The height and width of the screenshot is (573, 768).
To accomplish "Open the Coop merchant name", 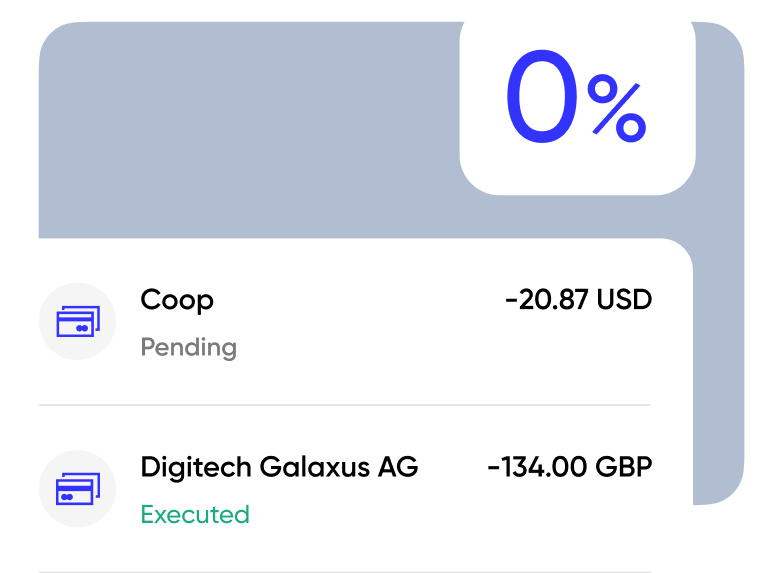I will pyautogui.click(x=177, y=299).
